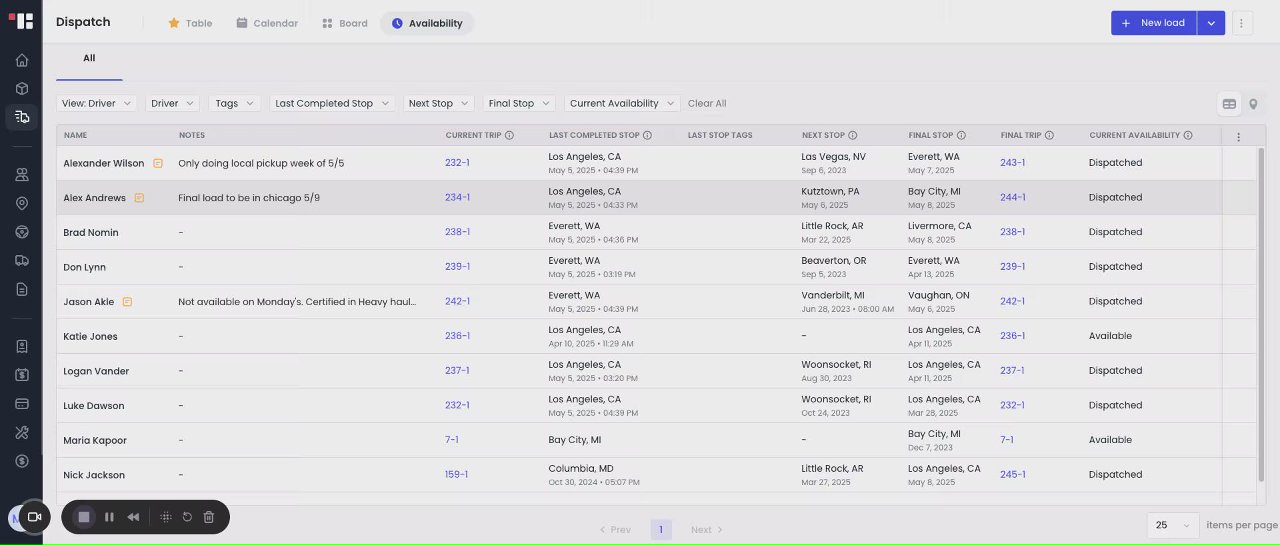Select the All tab
Screen dimensions: 1280x545
point(89,58)
